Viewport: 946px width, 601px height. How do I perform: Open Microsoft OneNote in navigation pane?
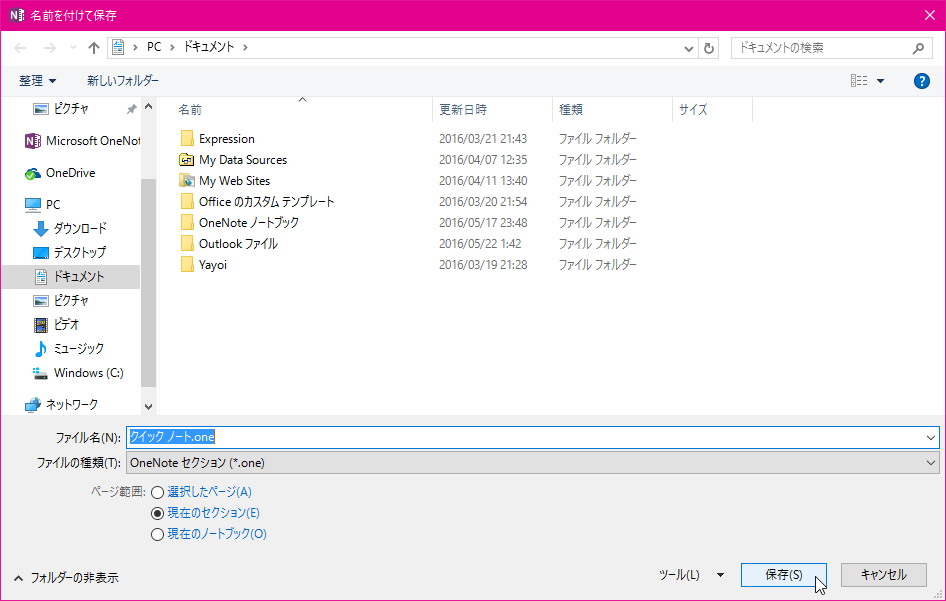pos(82,141)
